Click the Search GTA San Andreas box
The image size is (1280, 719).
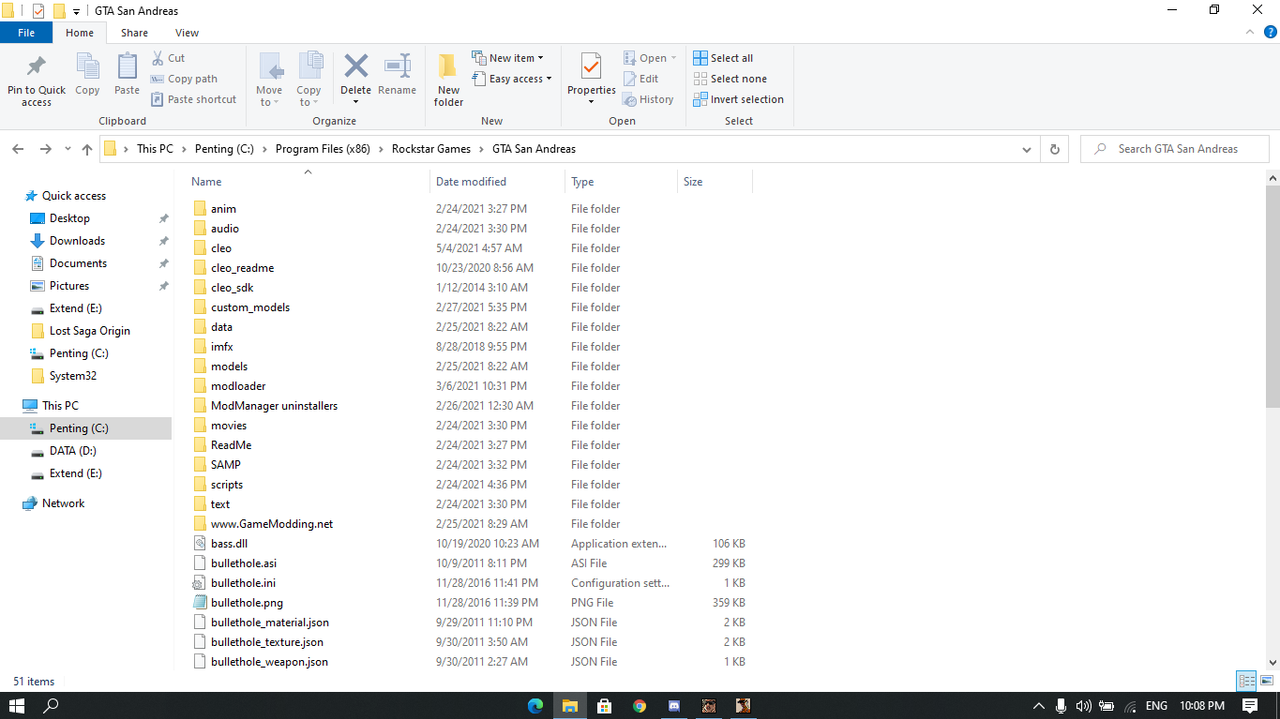[1175, 149]
